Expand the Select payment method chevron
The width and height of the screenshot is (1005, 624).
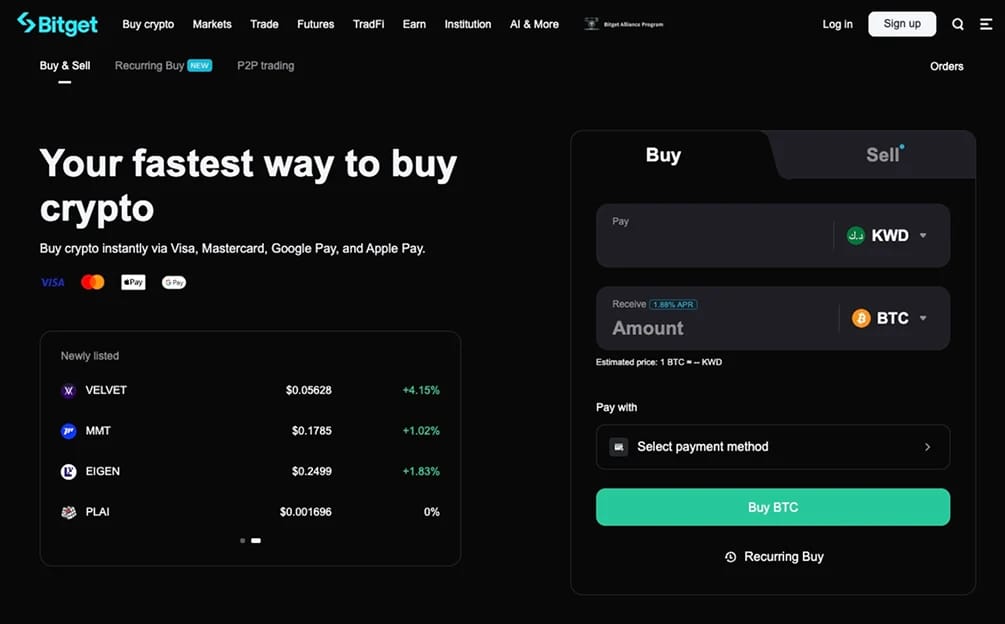(x=927, y=447)
